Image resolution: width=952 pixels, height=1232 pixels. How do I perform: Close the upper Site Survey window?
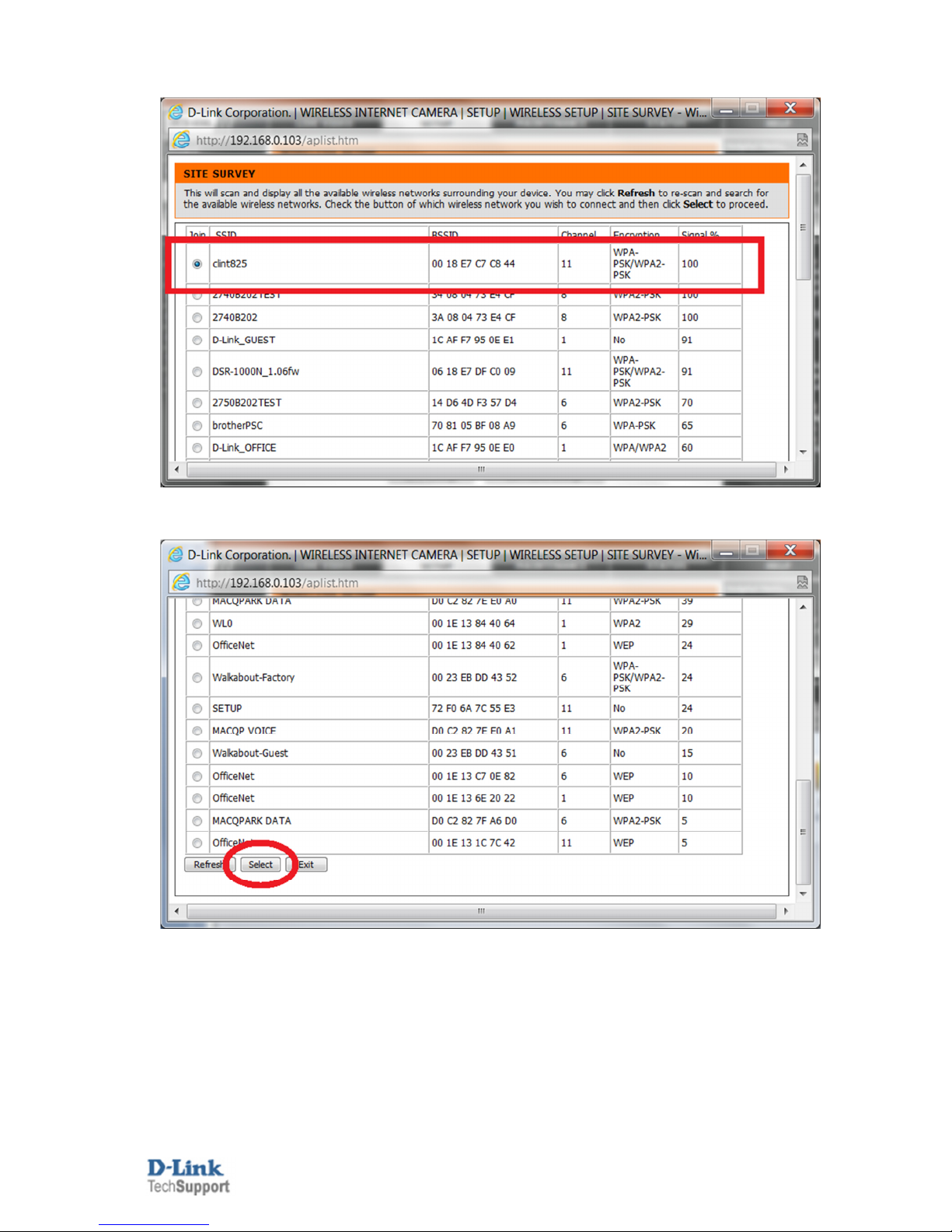[x=790, y=109]
